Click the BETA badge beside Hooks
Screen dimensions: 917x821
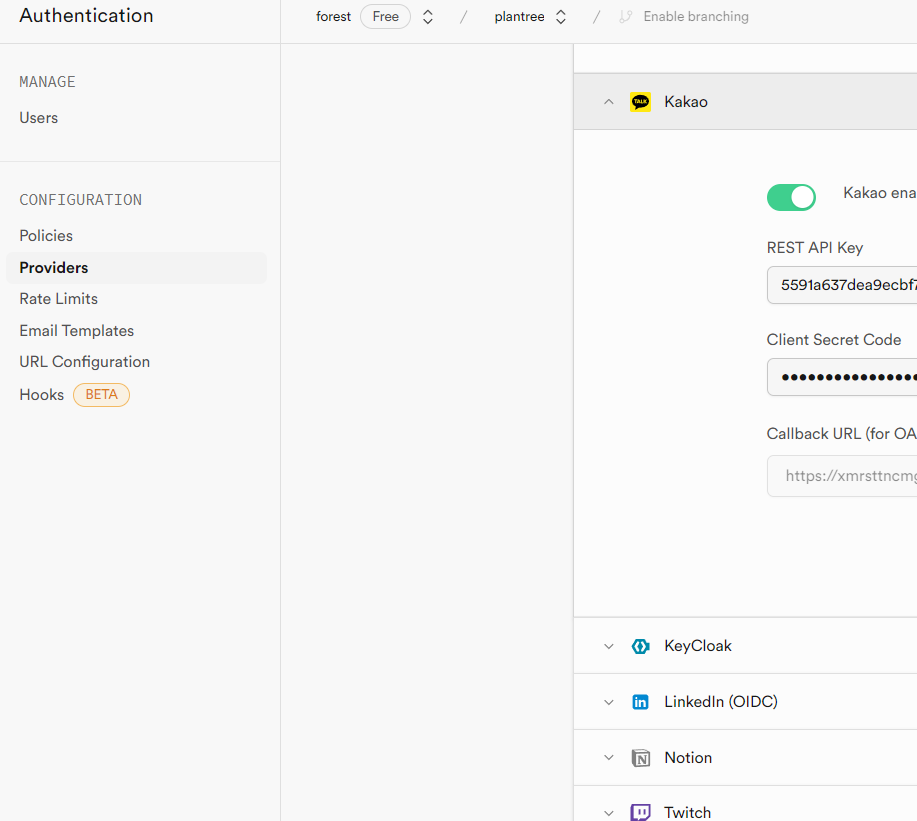pyautogui.click(x=101, y=395)
